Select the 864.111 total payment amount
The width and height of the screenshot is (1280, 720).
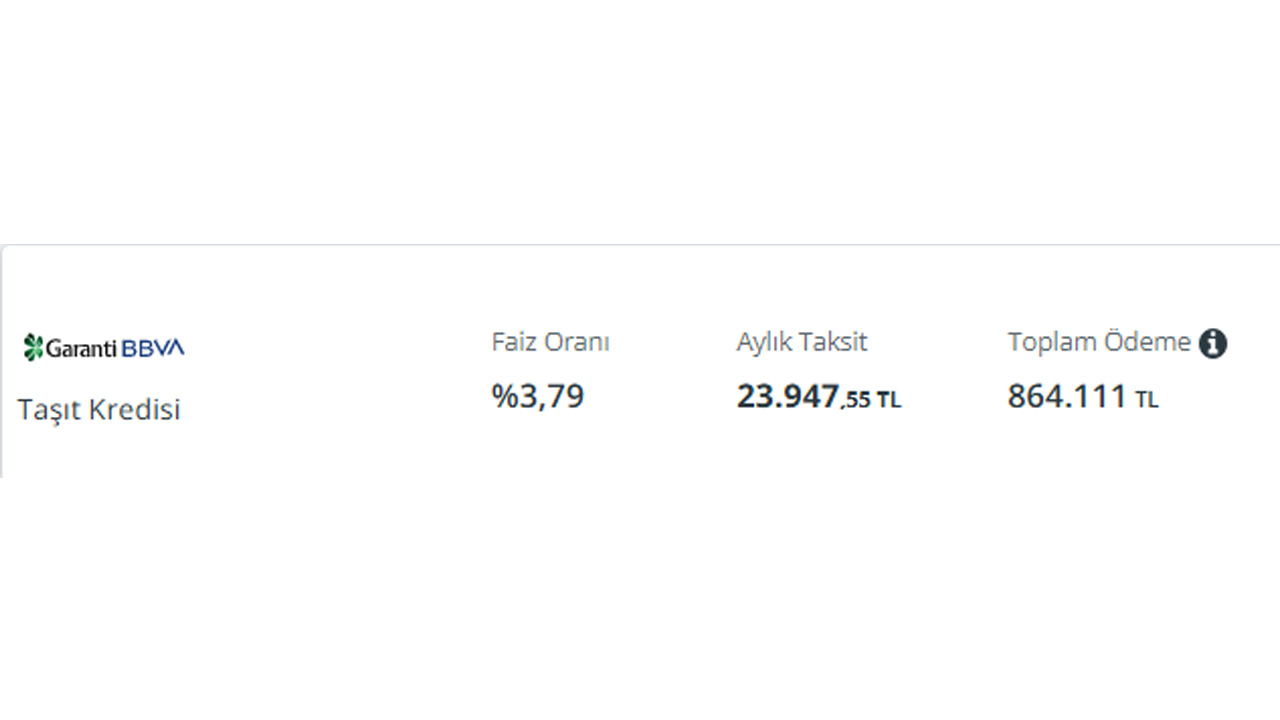click(x=1067, y=397)
